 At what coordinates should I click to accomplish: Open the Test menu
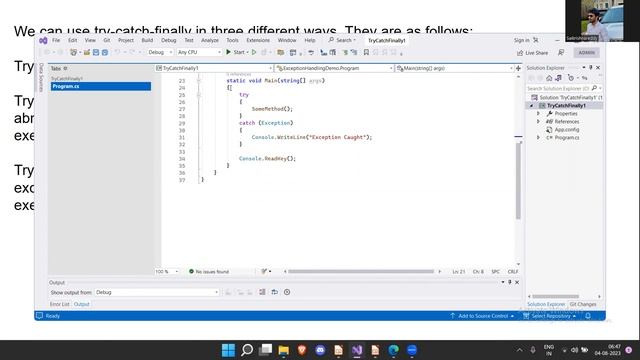(x=189, y=40)
